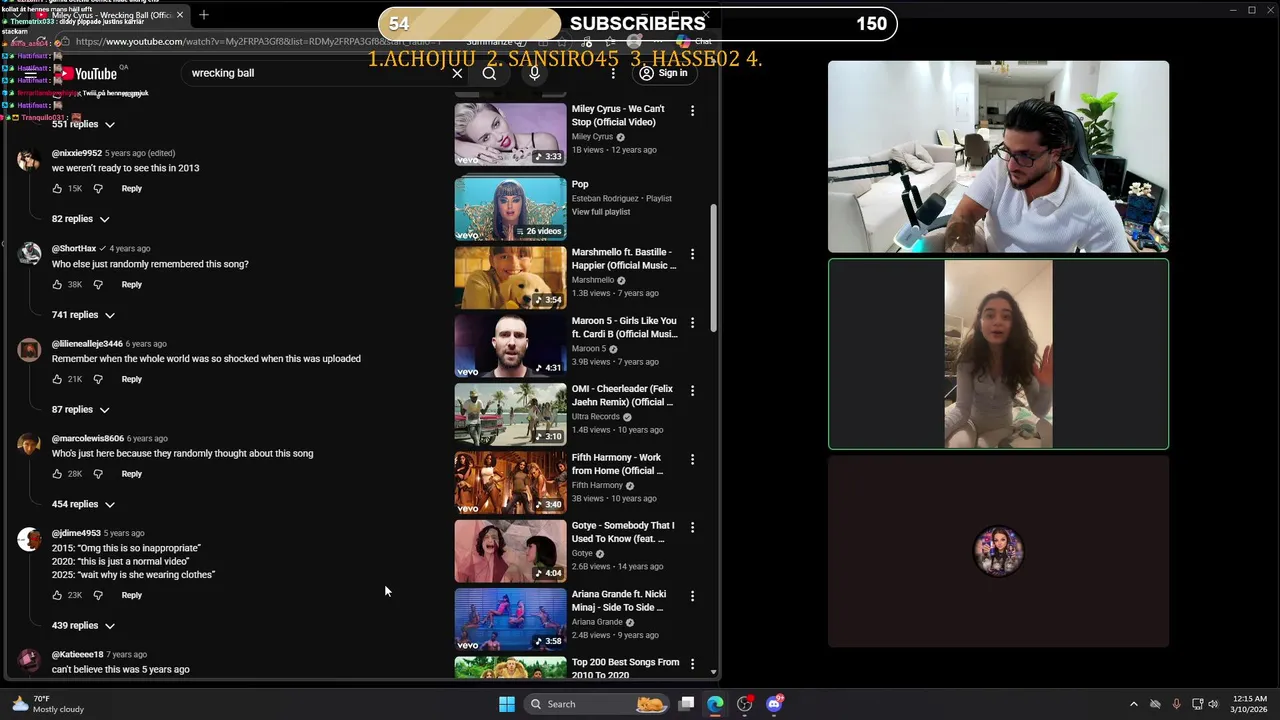1280x720 pixels.
Task: Expand 82 replies under @nixxie9952
Action: tap(81, 219)
